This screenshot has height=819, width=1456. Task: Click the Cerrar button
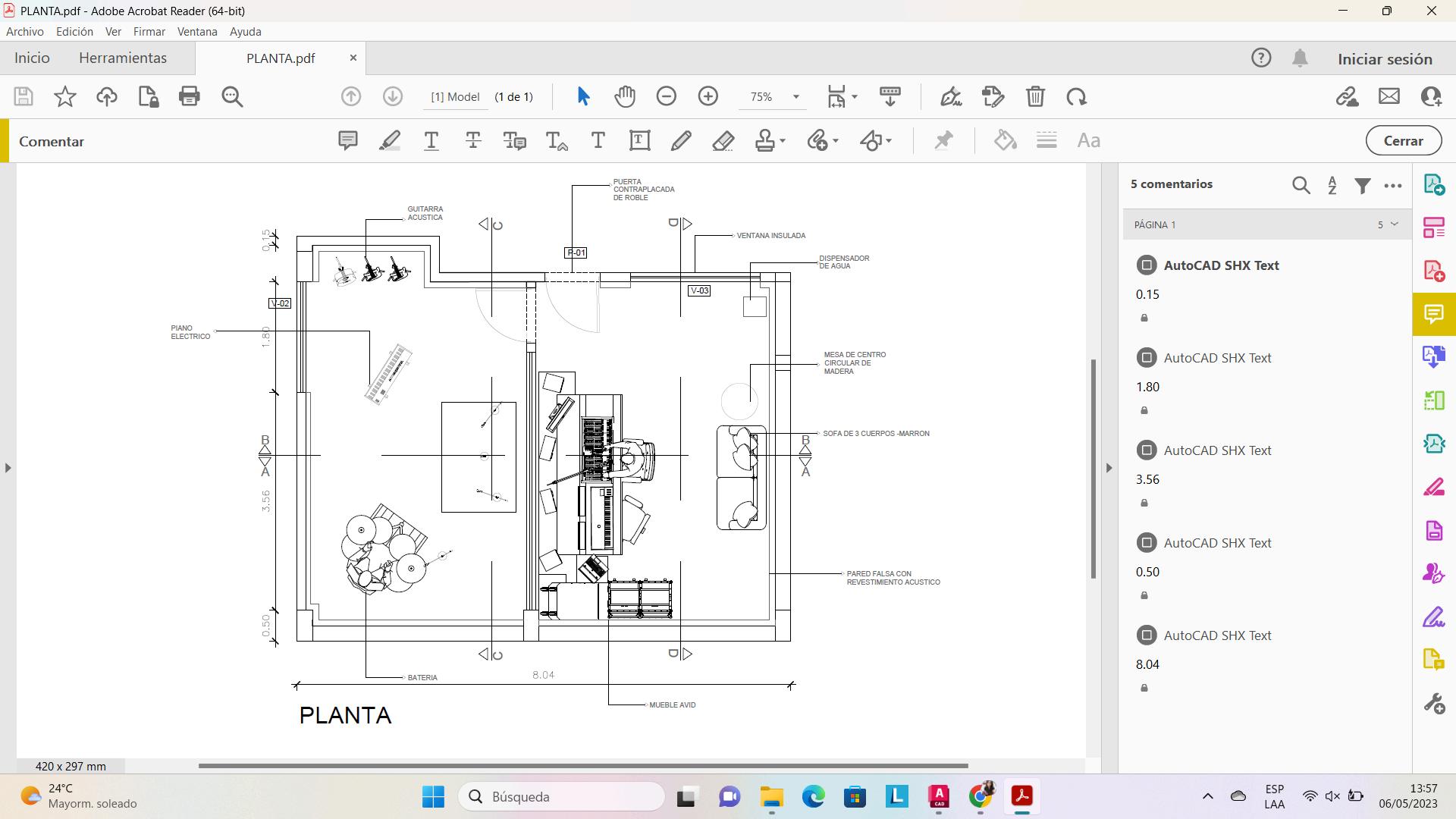coord(1403,141)
